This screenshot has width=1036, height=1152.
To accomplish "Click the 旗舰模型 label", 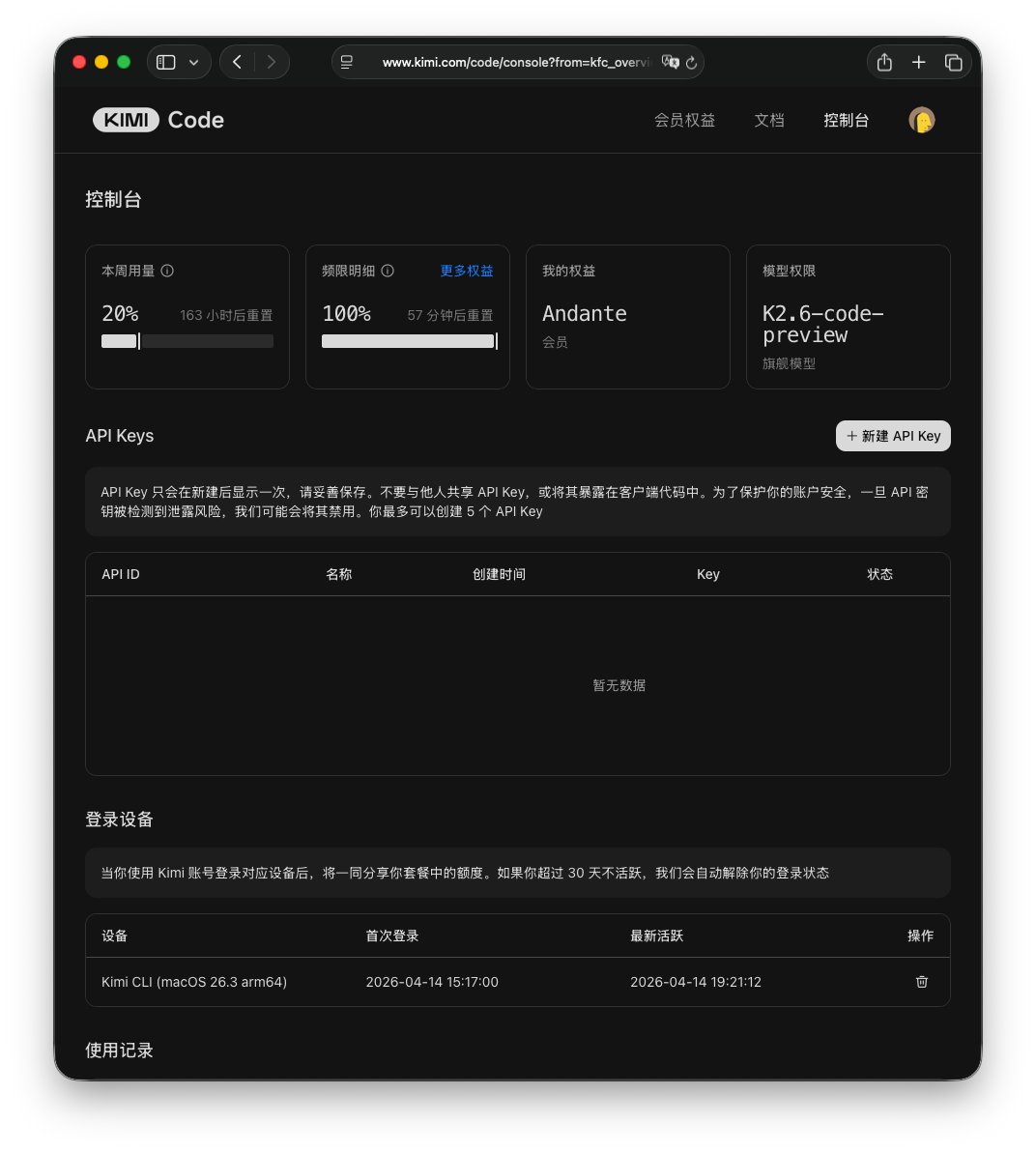I will (x=790, y=363).
